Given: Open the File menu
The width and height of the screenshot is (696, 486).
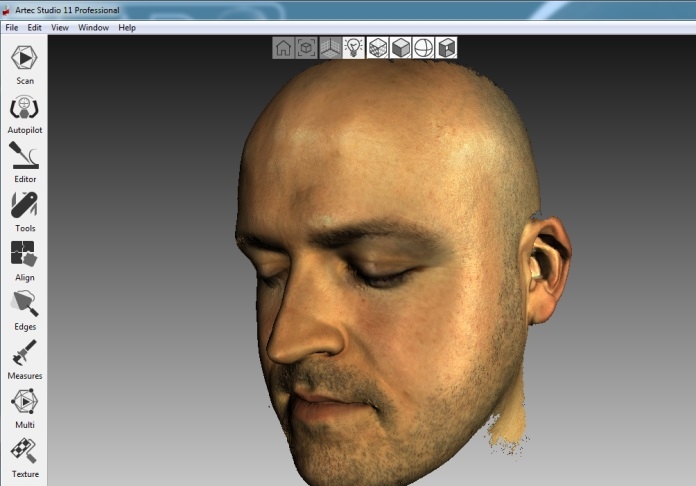Looking at the screenshot, I should tap(12, 27).
